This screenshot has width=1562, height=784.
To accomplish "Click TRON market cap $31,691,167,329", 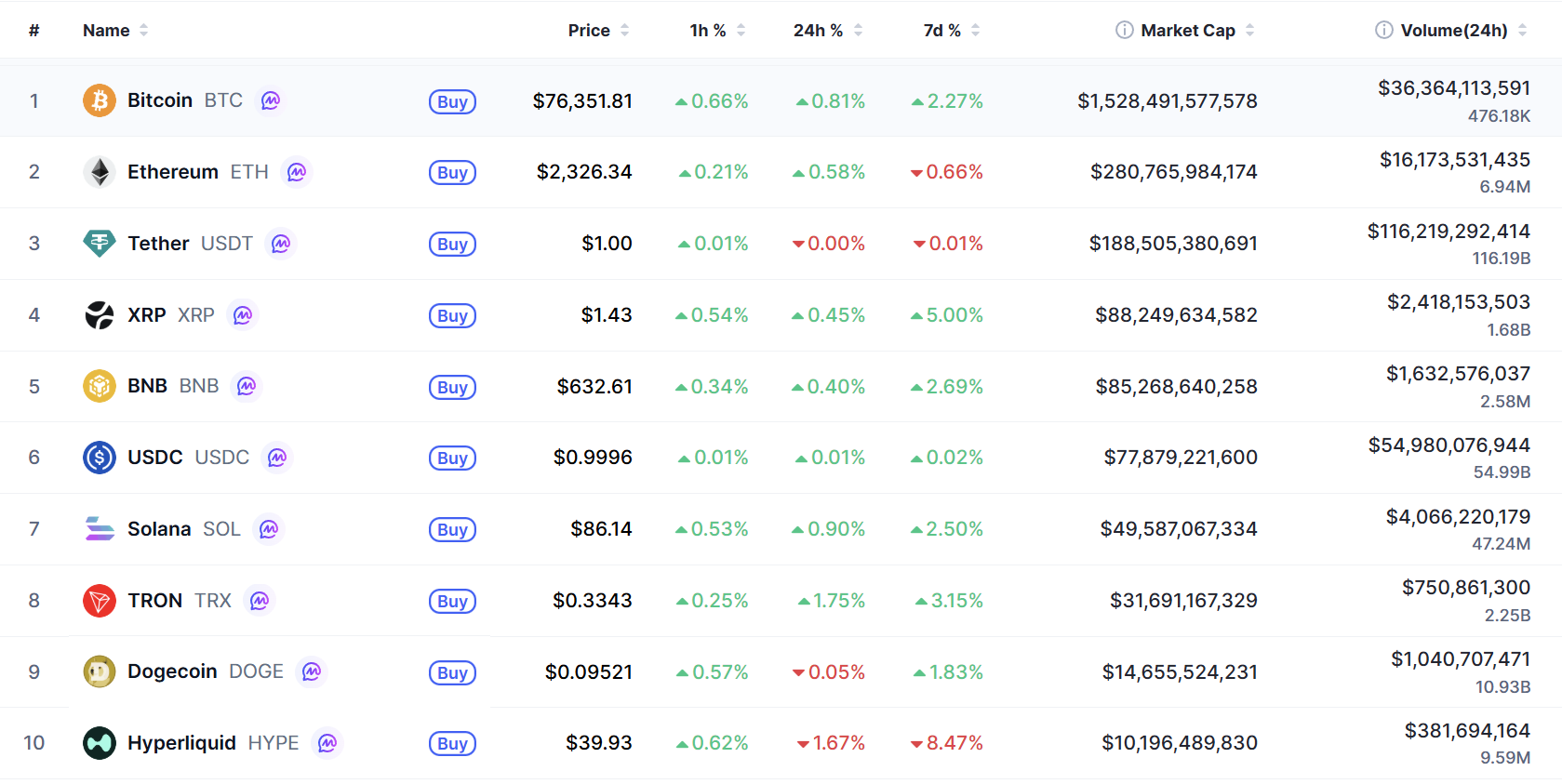I will point(1183,601).
